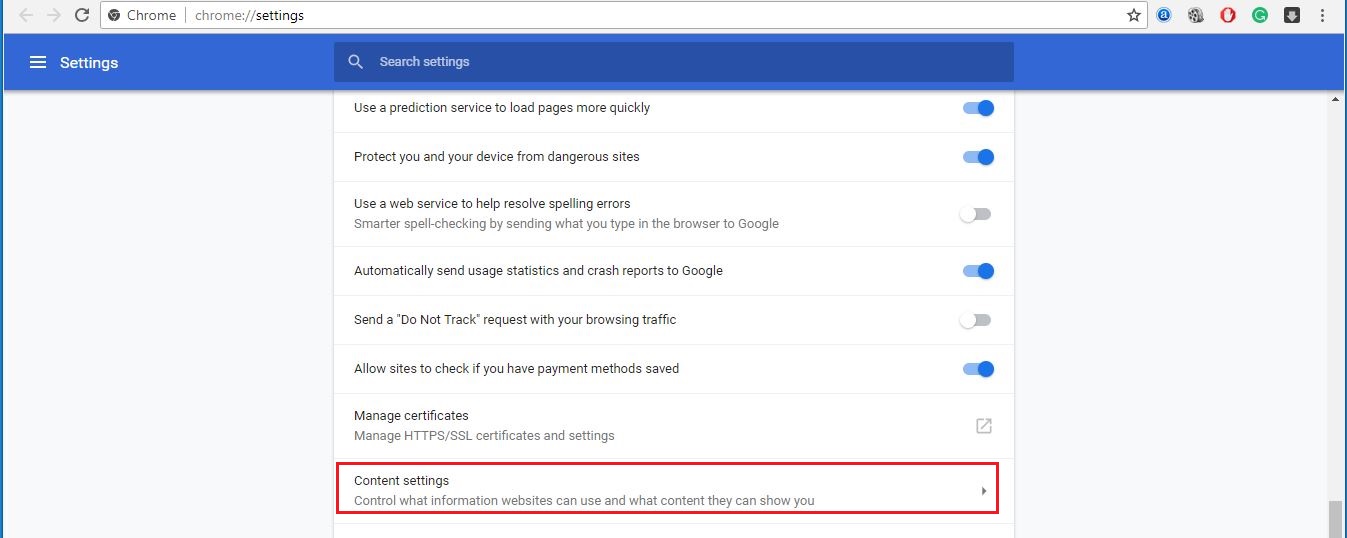Open Manage certificates external link icon
Viewport: 1347px width, 538px height.
[984, 426]
